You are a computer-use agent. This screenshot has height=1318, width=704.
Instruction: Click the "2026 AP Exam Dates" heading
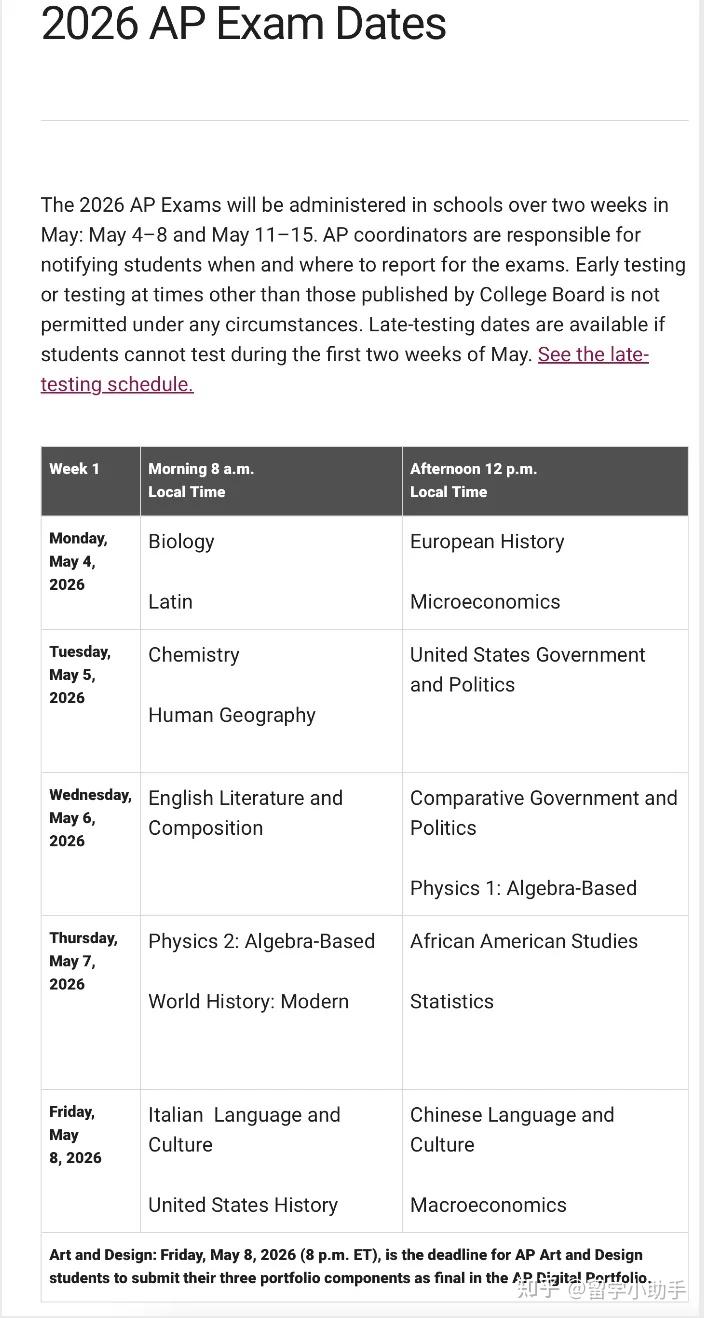click(x=244, y=24)
